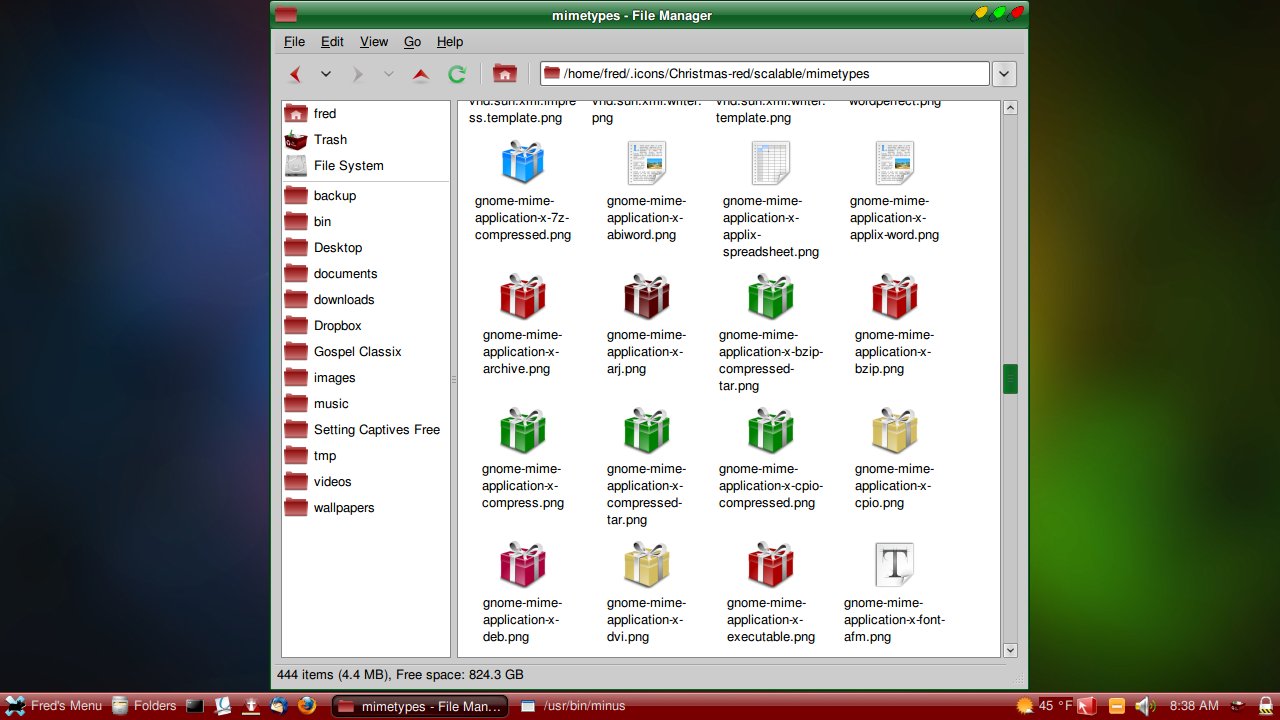Select the red x-executable gift icon
Screen dimensions: 1280x720
click(x=770, y=564)
